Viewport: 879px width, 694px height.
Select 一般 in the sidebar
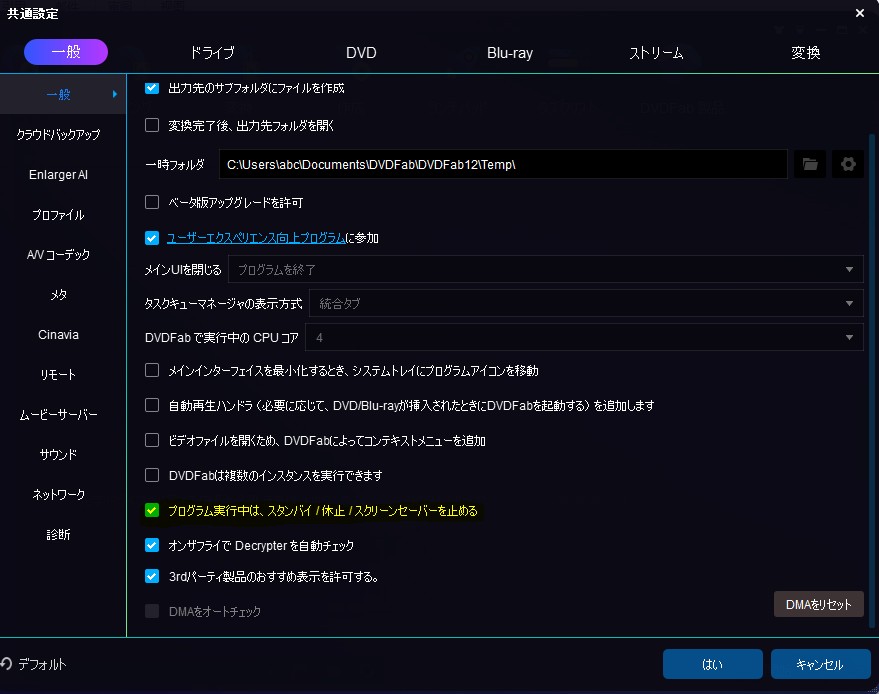63,94
